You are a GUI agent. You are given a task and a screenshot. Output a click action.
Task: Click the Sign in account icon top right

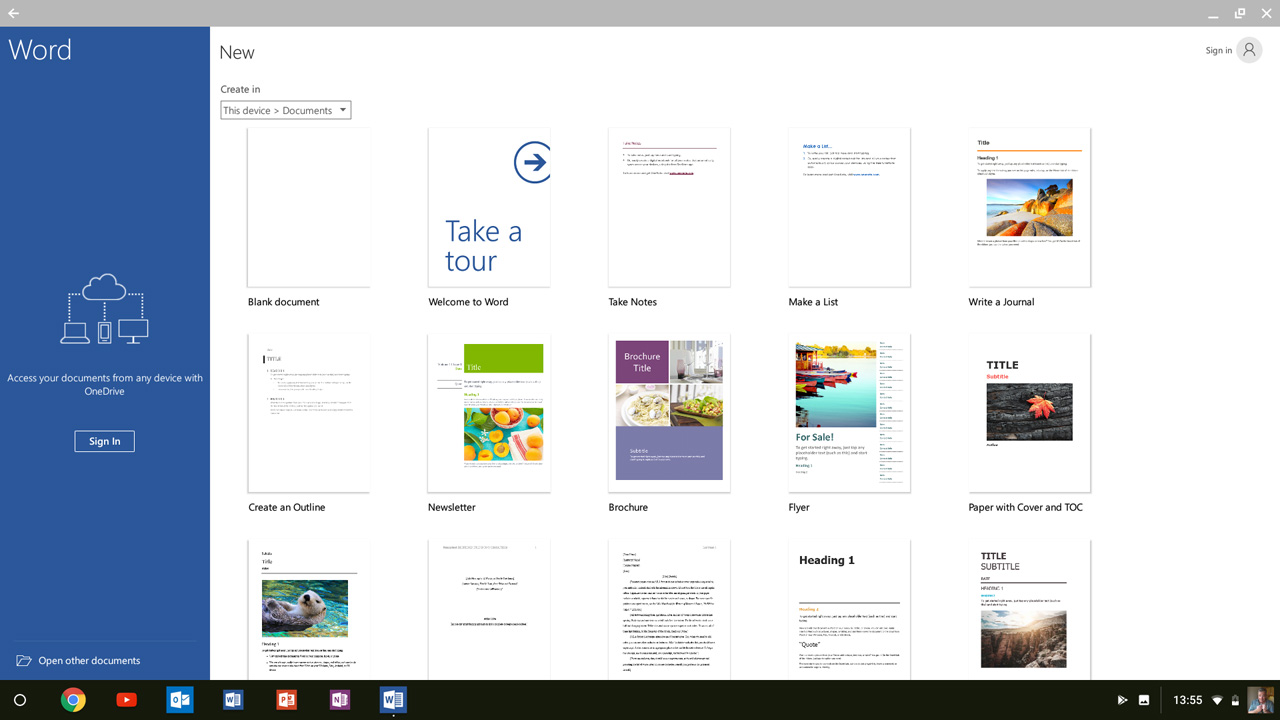pyautogui.click(x=1247, y=50)
